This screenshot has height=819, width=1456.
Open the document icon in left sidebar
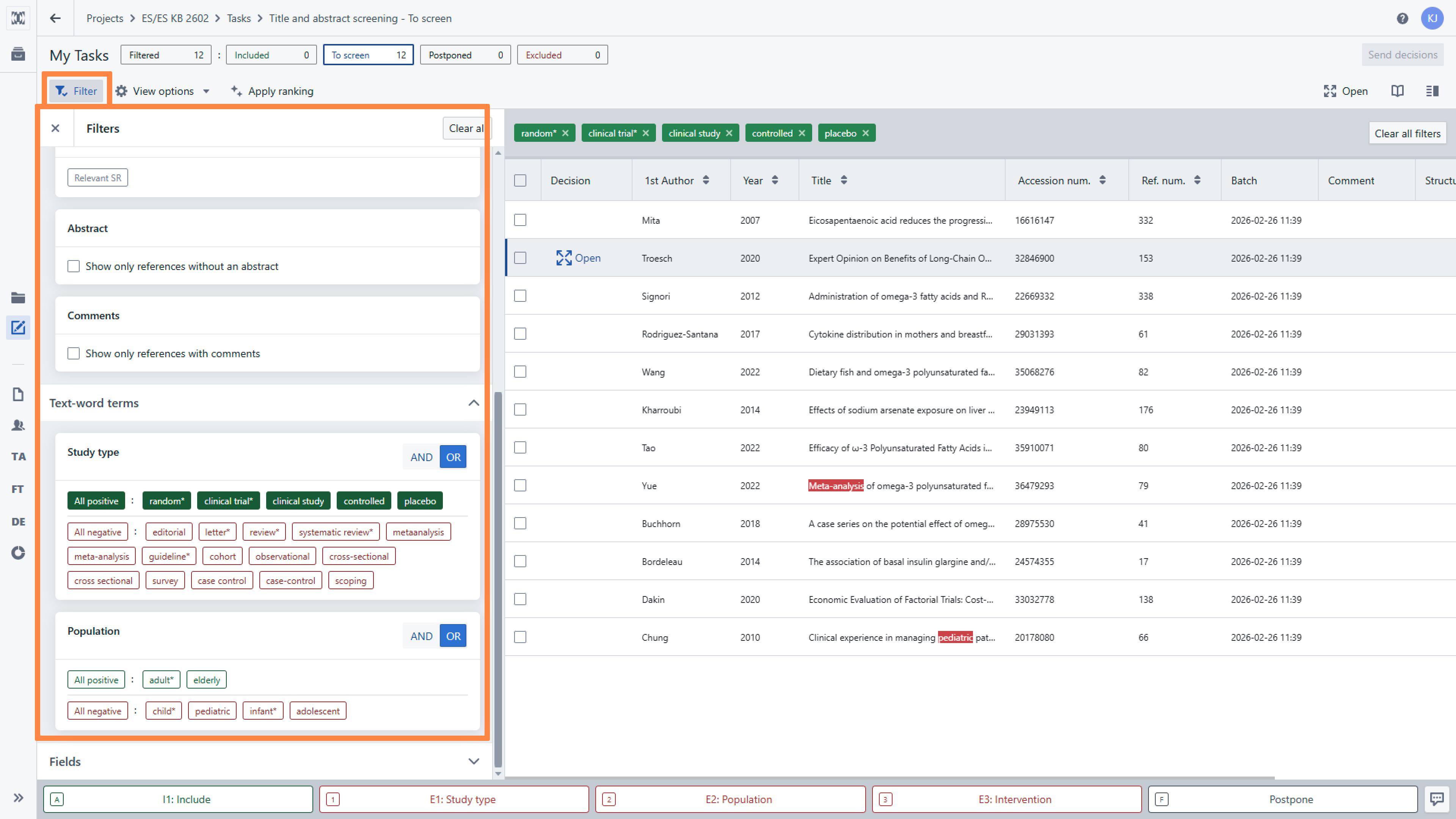tap(18, 394)
